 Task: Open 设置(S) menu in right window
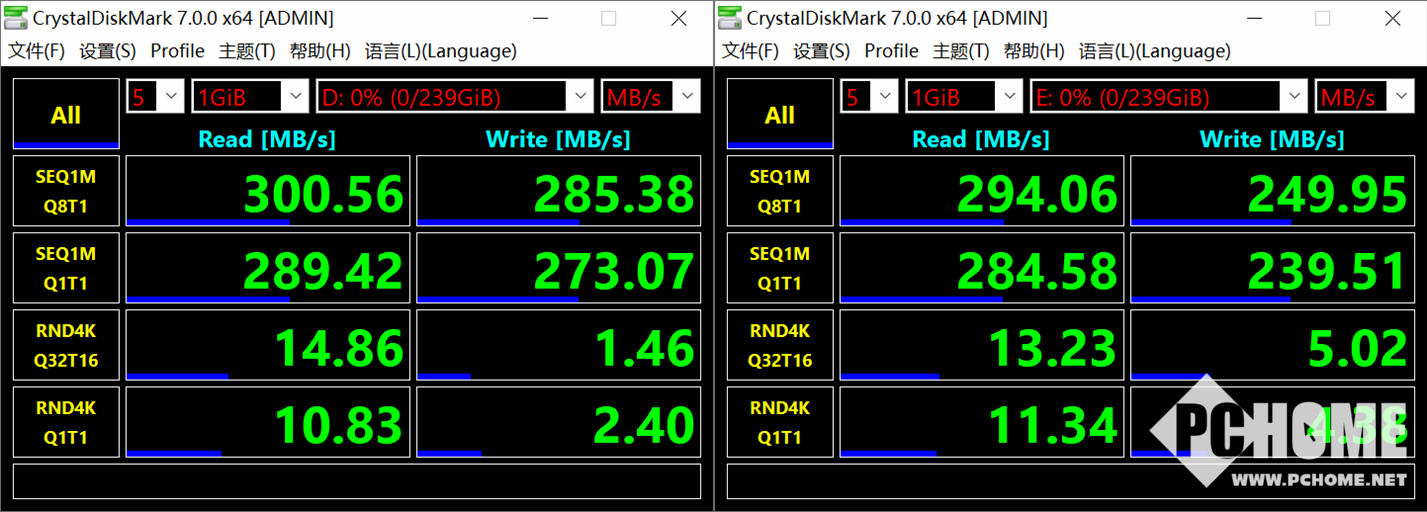pyautogui.click(x=822, y=51)
